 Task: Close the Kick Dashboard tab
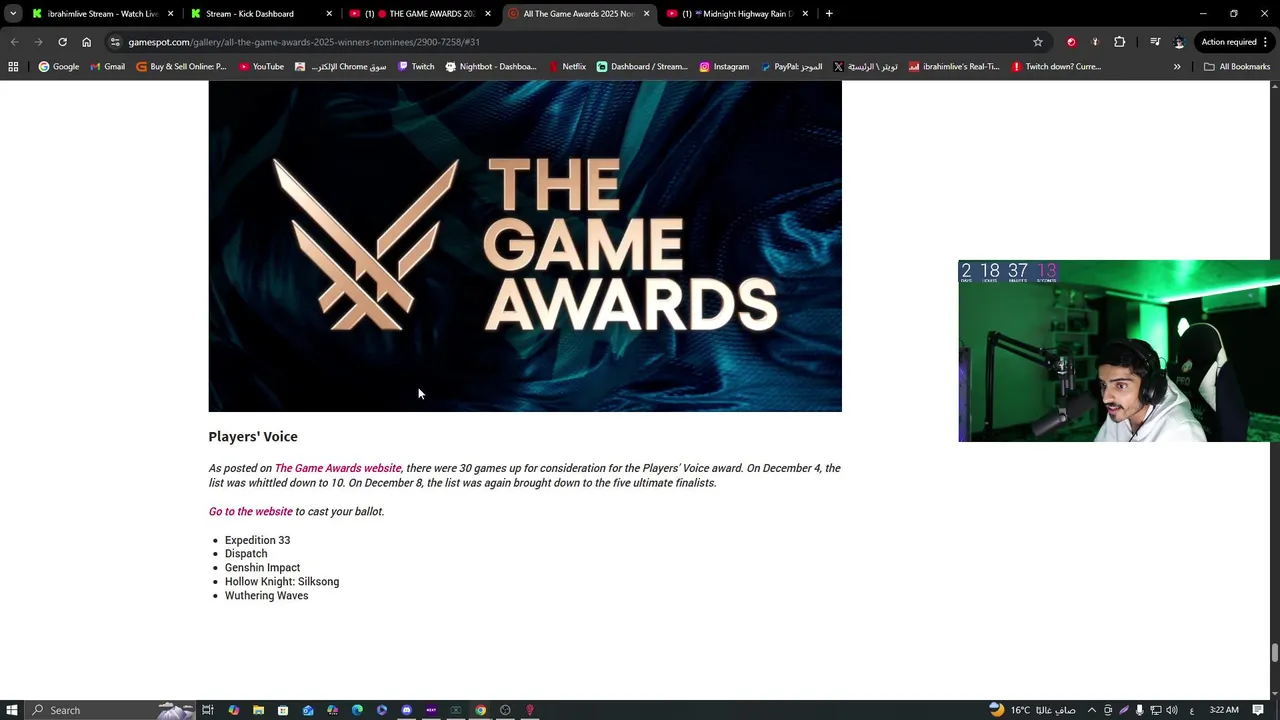click(329, 14)
